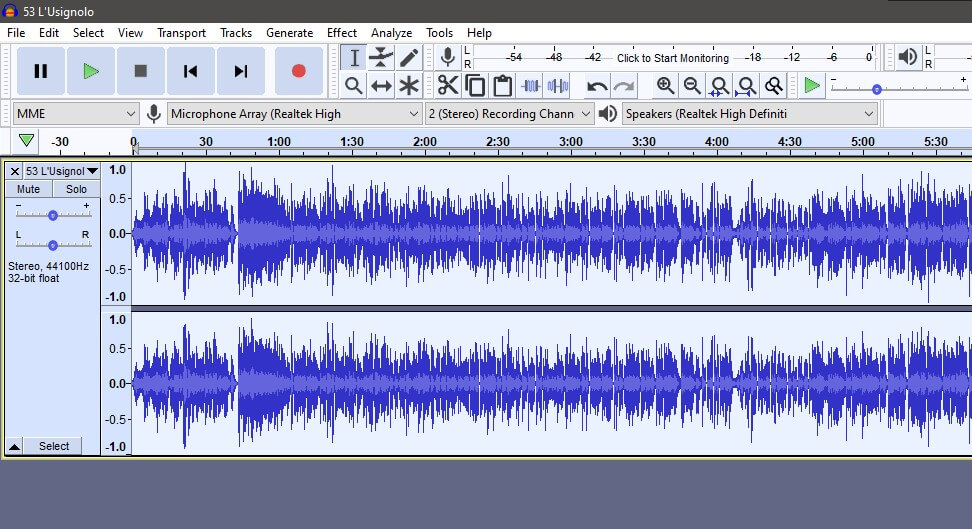The width and height of the screenshot is (972, 529).
Task: Select the Envelope tool
Action: [x=381, y=57]
